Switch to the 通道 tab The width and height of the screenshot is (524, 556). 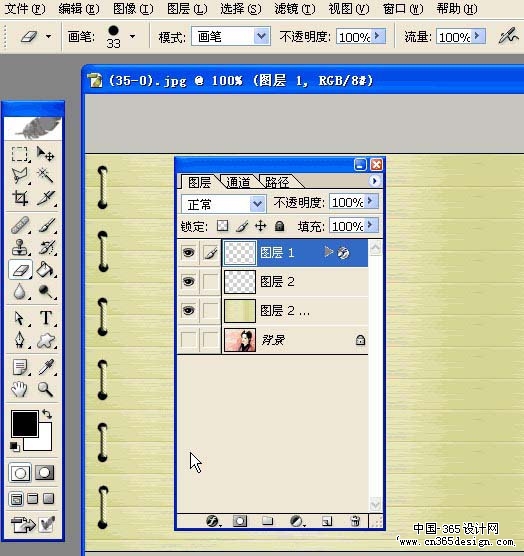coord(238,182)
